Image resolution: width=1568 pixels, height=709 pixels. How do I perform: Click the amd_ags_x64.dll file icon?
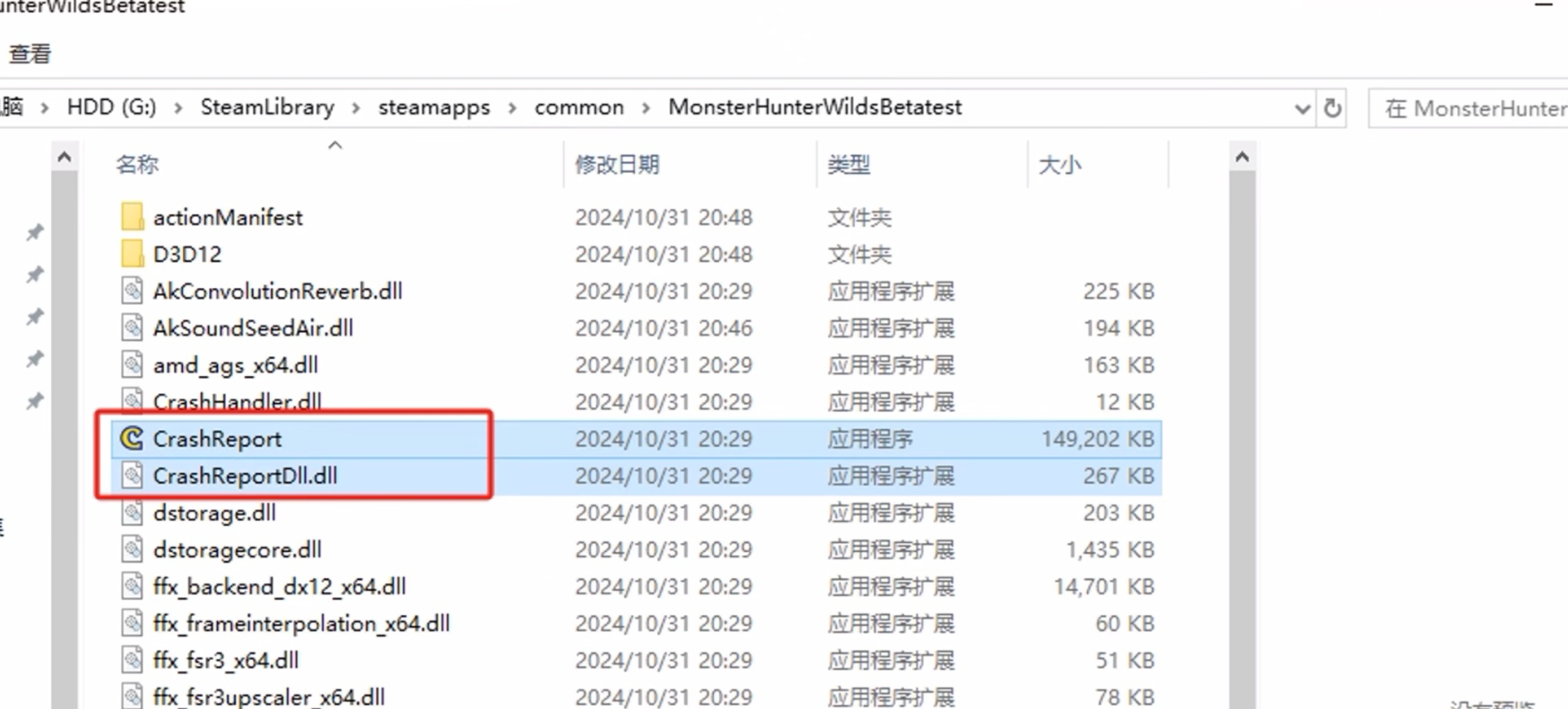(132, 365)
